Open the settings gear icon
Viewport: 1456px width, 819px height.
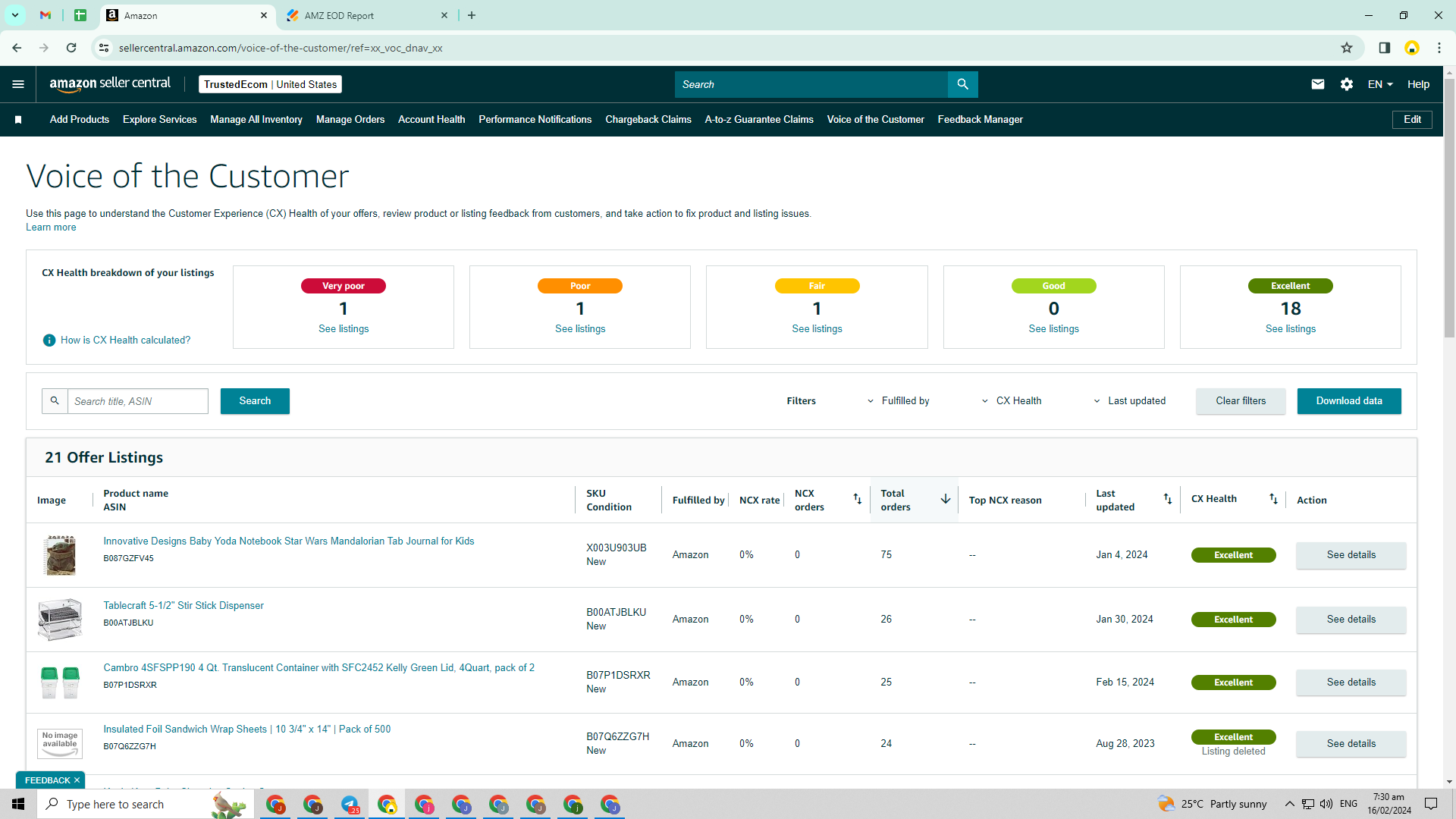pyautogui.click(x=1347, y=84)
